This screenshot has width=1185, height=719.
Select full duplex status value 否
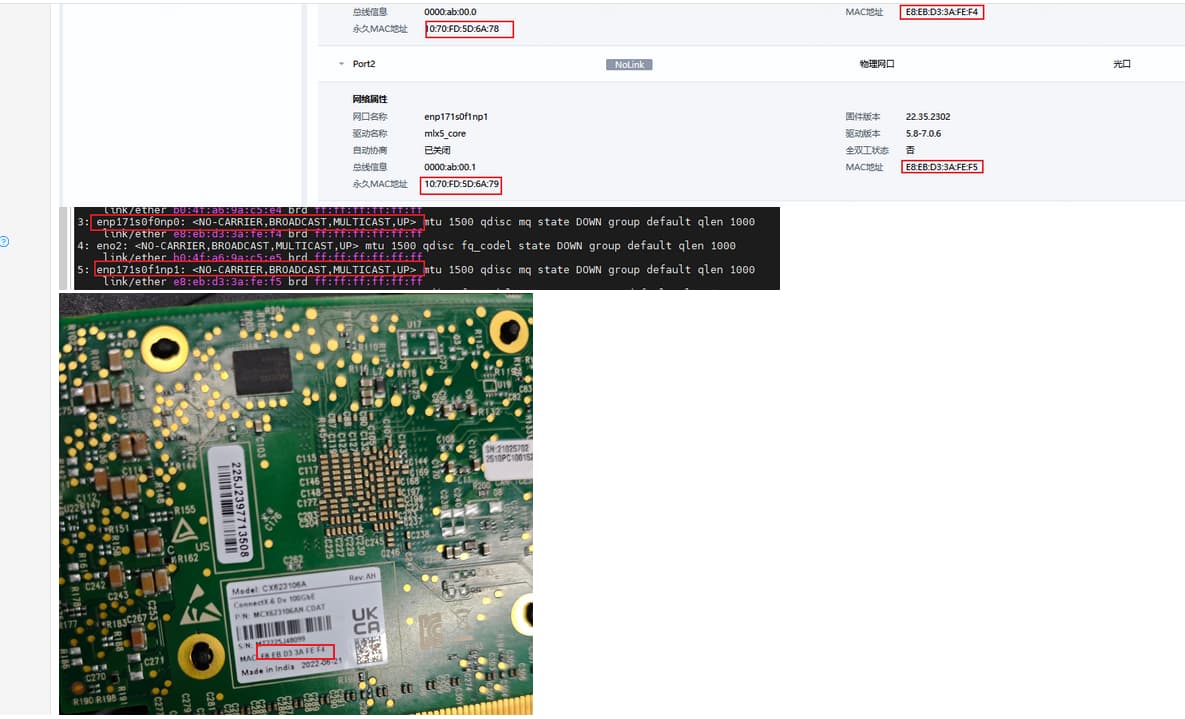pos(910,150)
